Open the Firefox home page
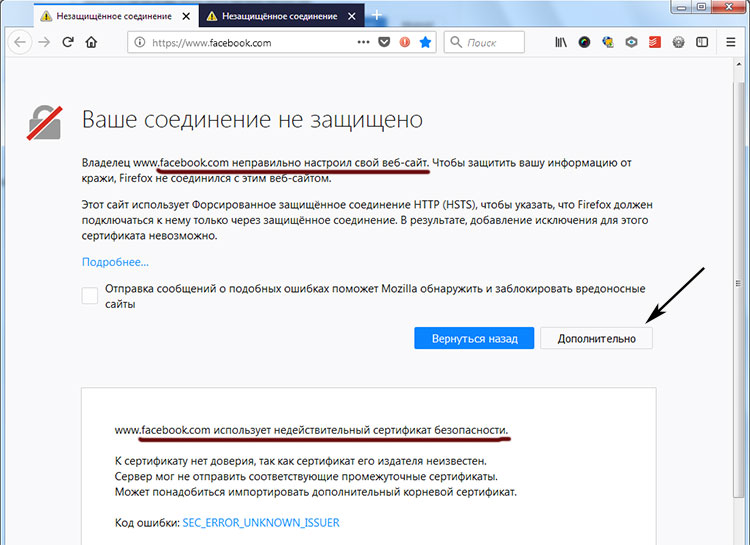The width and height of the screenshot is (750, 545). [91, 43]
